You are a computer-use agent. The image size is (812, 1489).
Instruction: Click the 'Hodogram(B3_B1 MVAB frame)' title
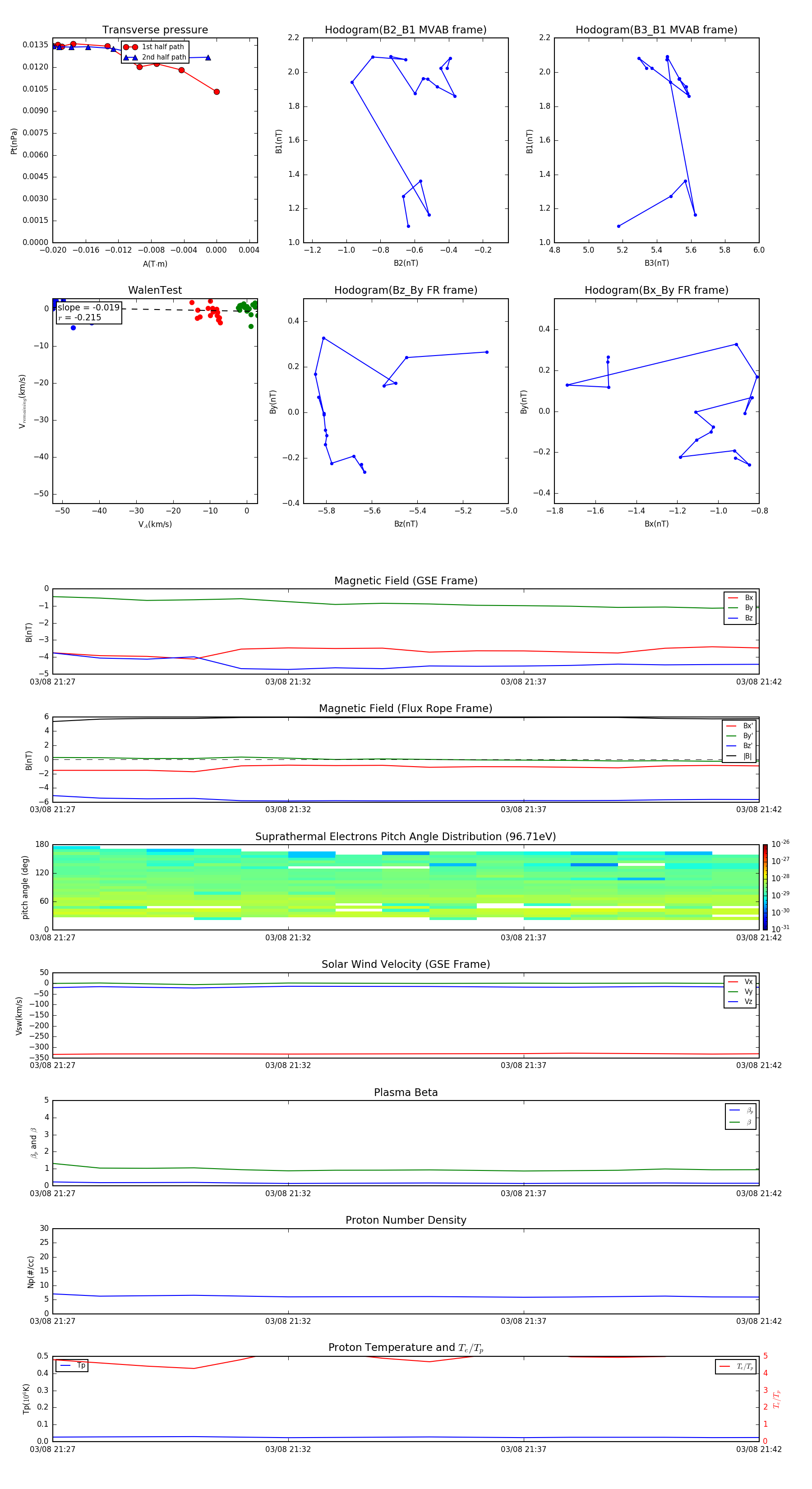tap(656, 30)
